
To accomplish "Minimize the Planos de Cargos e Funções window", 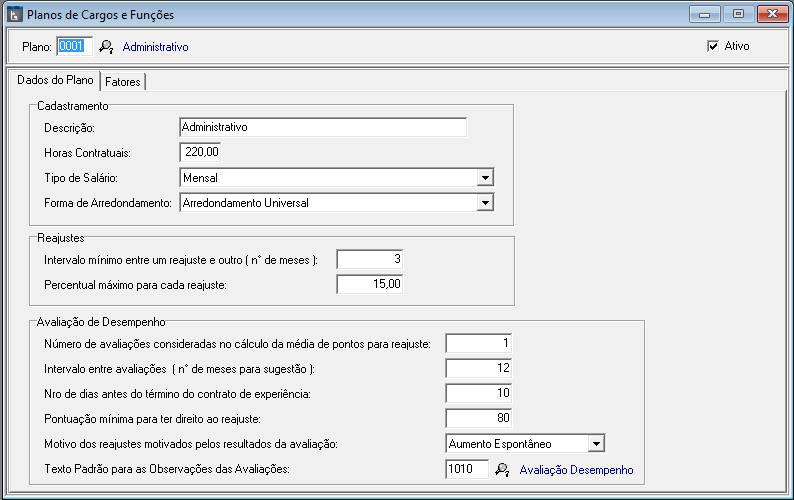I will click(x=704, y=14).
